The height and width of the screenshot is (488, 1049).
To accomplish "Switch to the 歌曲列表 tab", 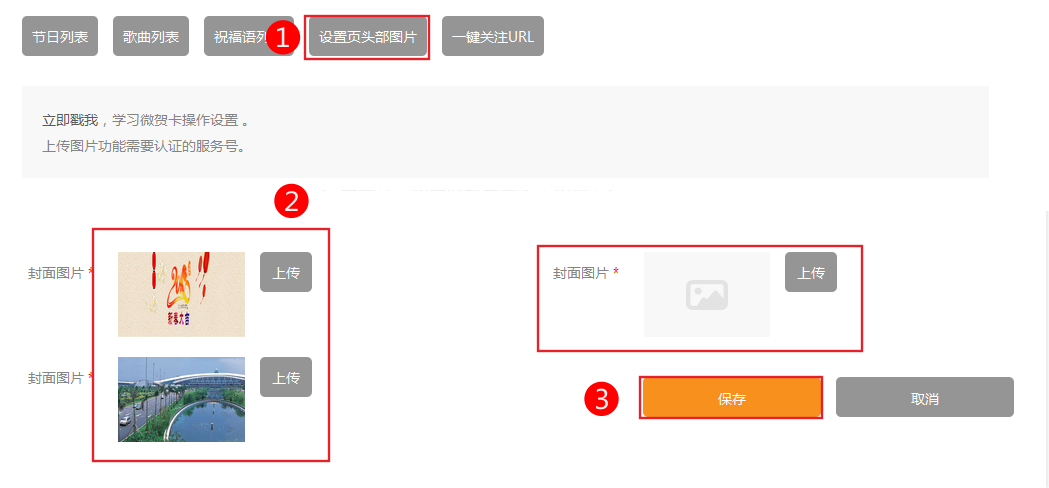I will coord(151,36).
